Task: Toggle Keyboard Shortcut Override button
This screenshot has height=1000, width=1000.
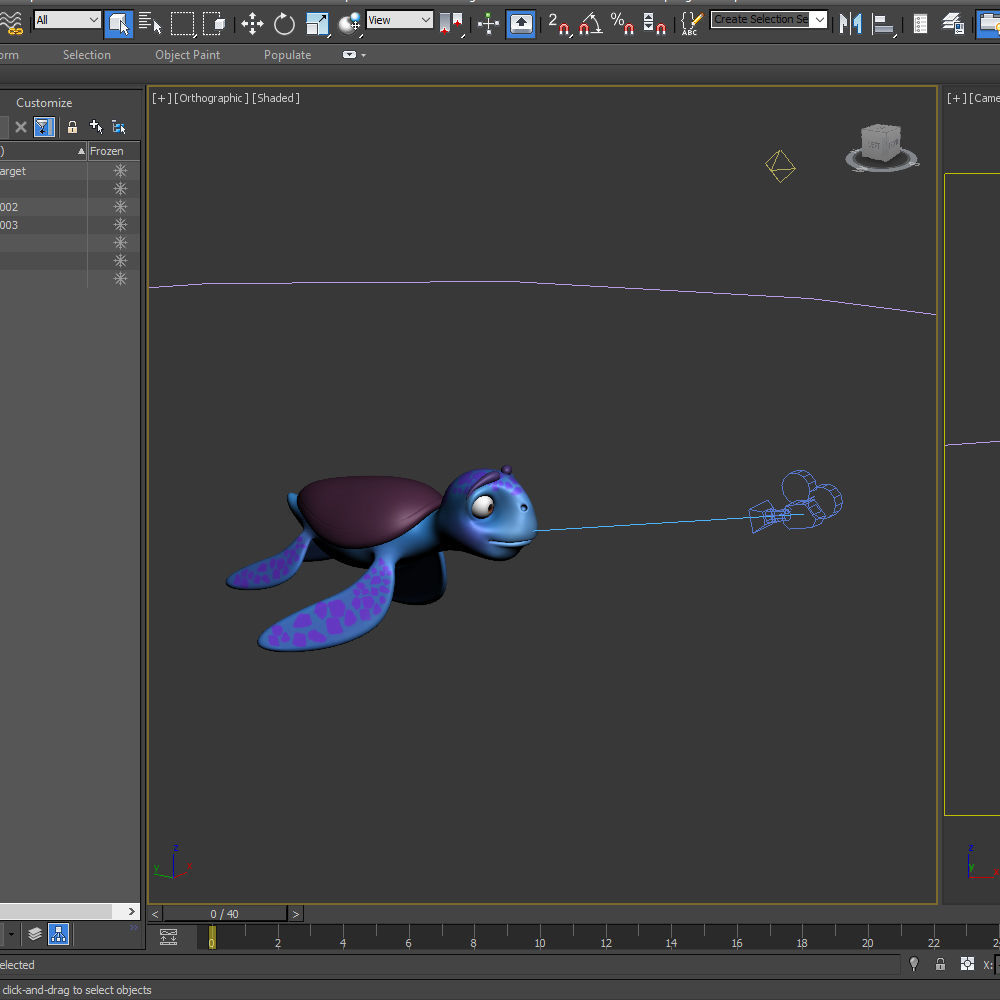Action: click(x=521, y=24)
